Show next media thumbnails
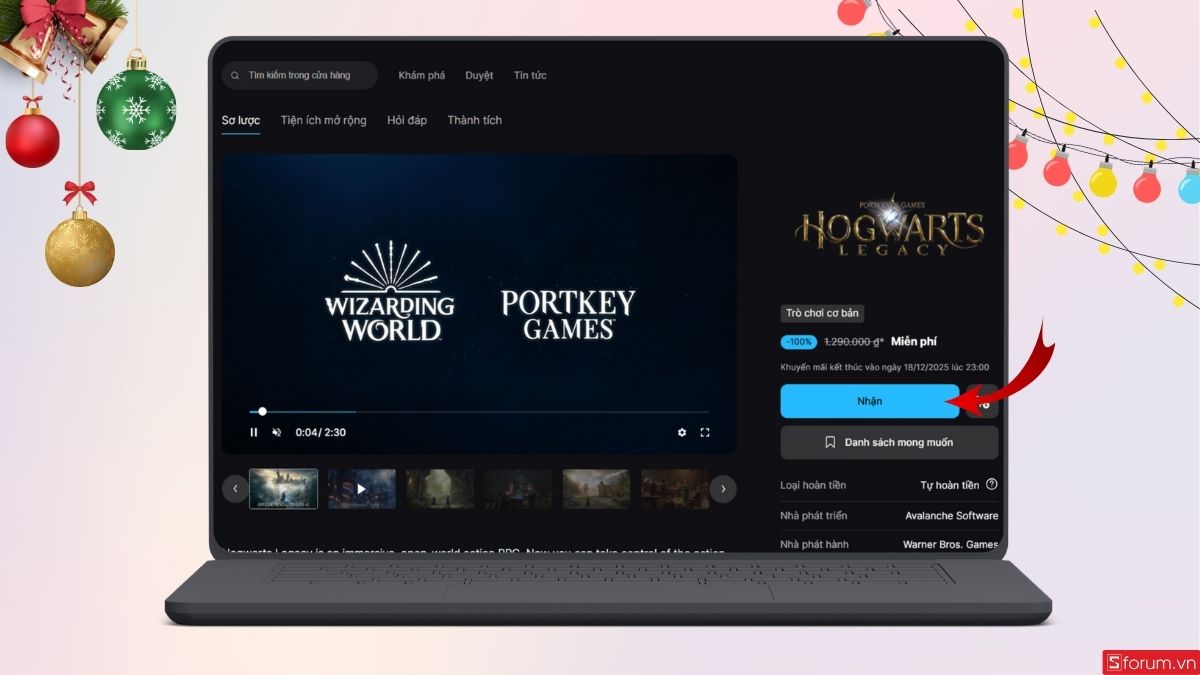Viewport: 1200px width, 675px height. pyautogui.click(x=723, y=489)
